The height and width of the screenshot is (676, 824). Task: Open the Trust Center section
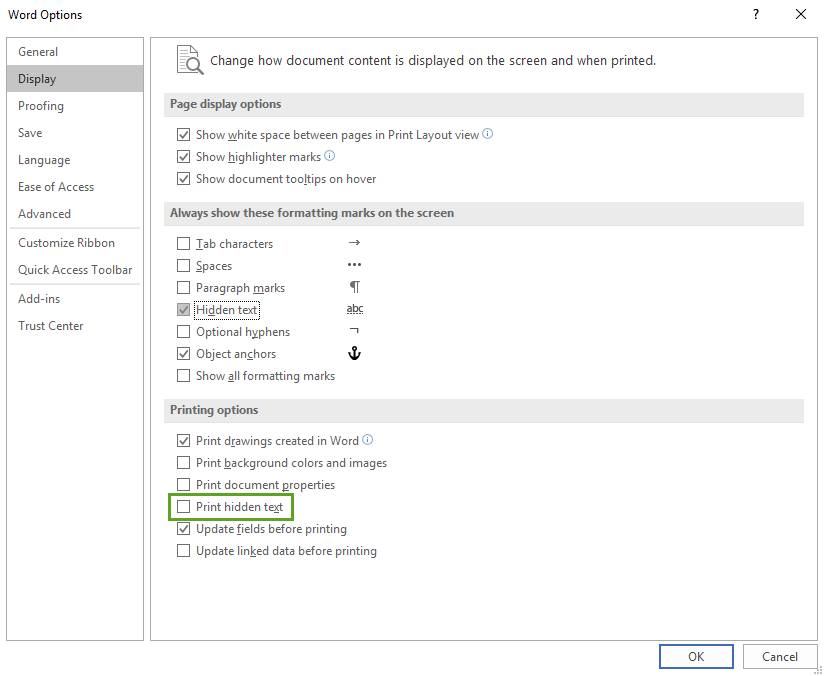click(x=51, y=326)
